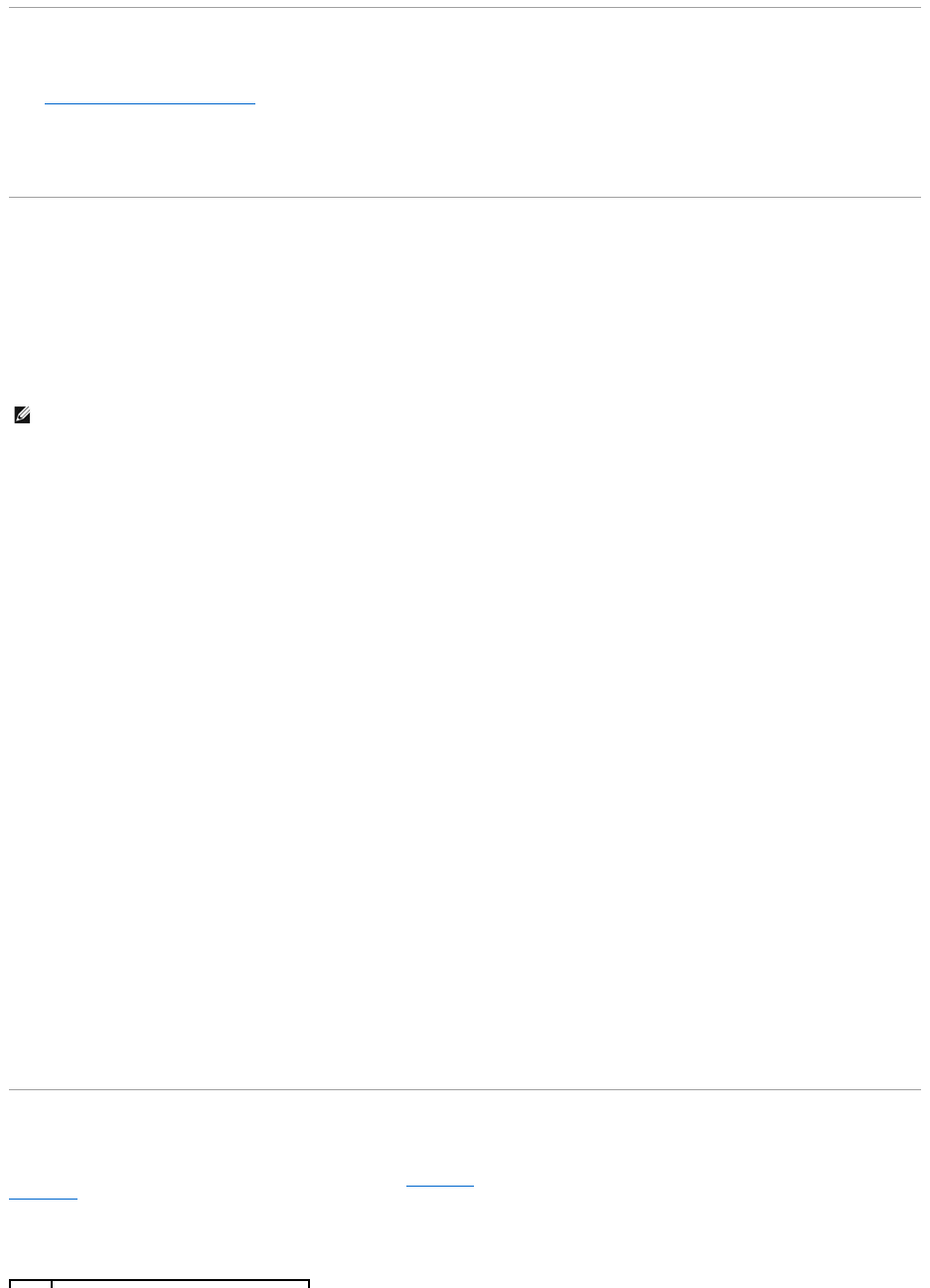Click the left outer border of the table
This screenshot has width=930, height=1288.
coord(10,1284)
